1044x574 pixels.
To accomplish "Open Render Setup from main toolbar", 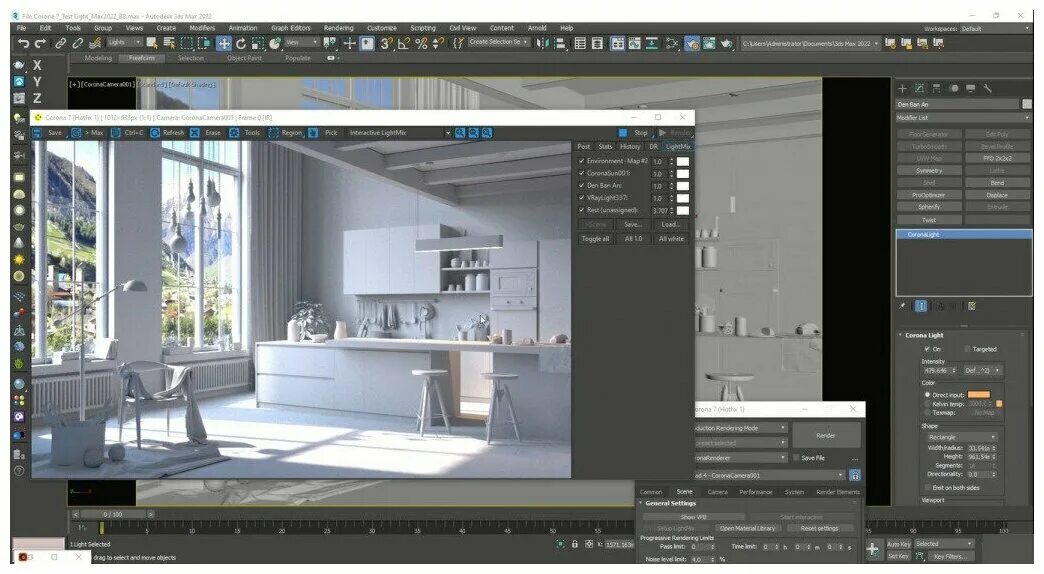I will pyautogui.click(x=692, y=43).
